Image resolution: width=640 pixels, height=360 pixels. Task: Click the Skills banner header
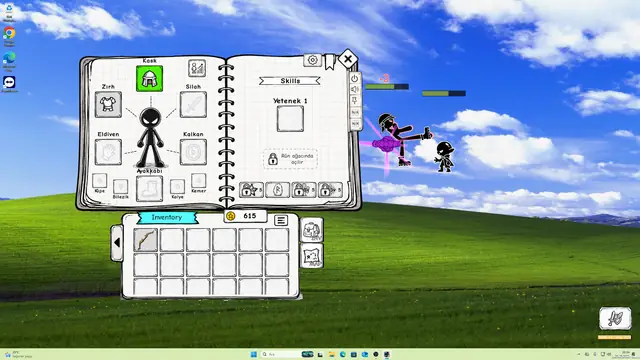(x=290, y=81)
